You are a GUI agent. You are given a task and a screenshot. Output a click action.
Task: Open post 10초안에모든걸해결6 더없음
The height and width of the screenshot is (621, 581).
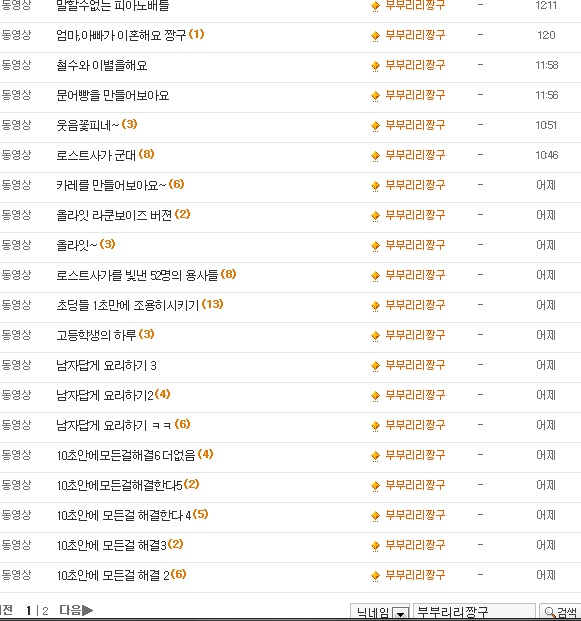point(126,455)
